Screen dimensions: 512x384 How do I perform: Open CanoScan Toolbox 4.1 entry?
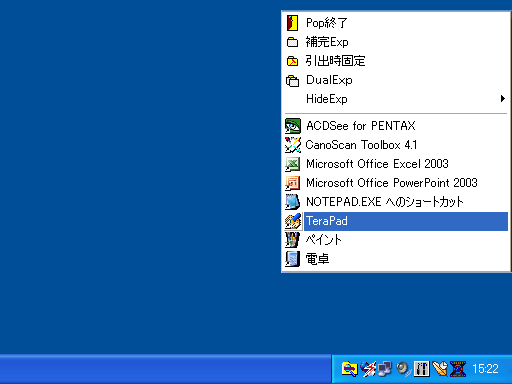[x=396, y=145]
